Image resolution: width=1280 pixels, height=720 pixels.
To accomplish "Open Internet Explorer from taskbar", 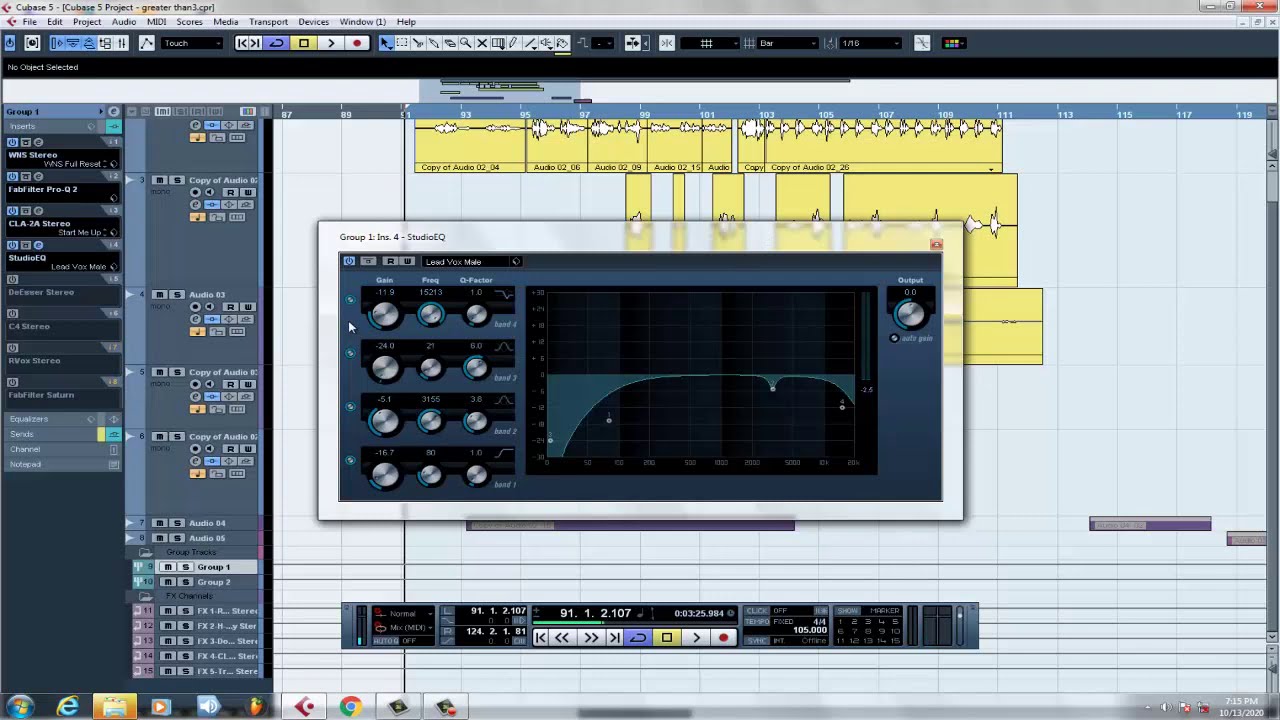I will [68, 707].
